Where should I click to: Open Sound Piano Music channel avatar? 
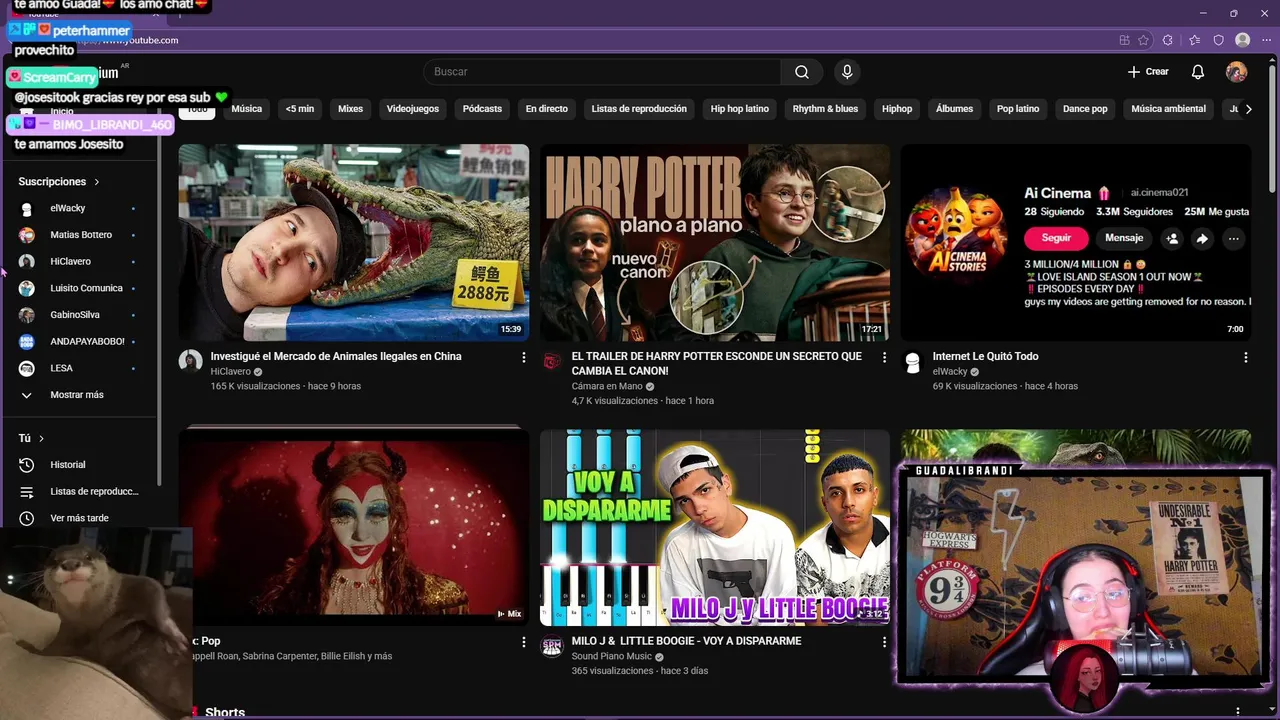point(552,646)
